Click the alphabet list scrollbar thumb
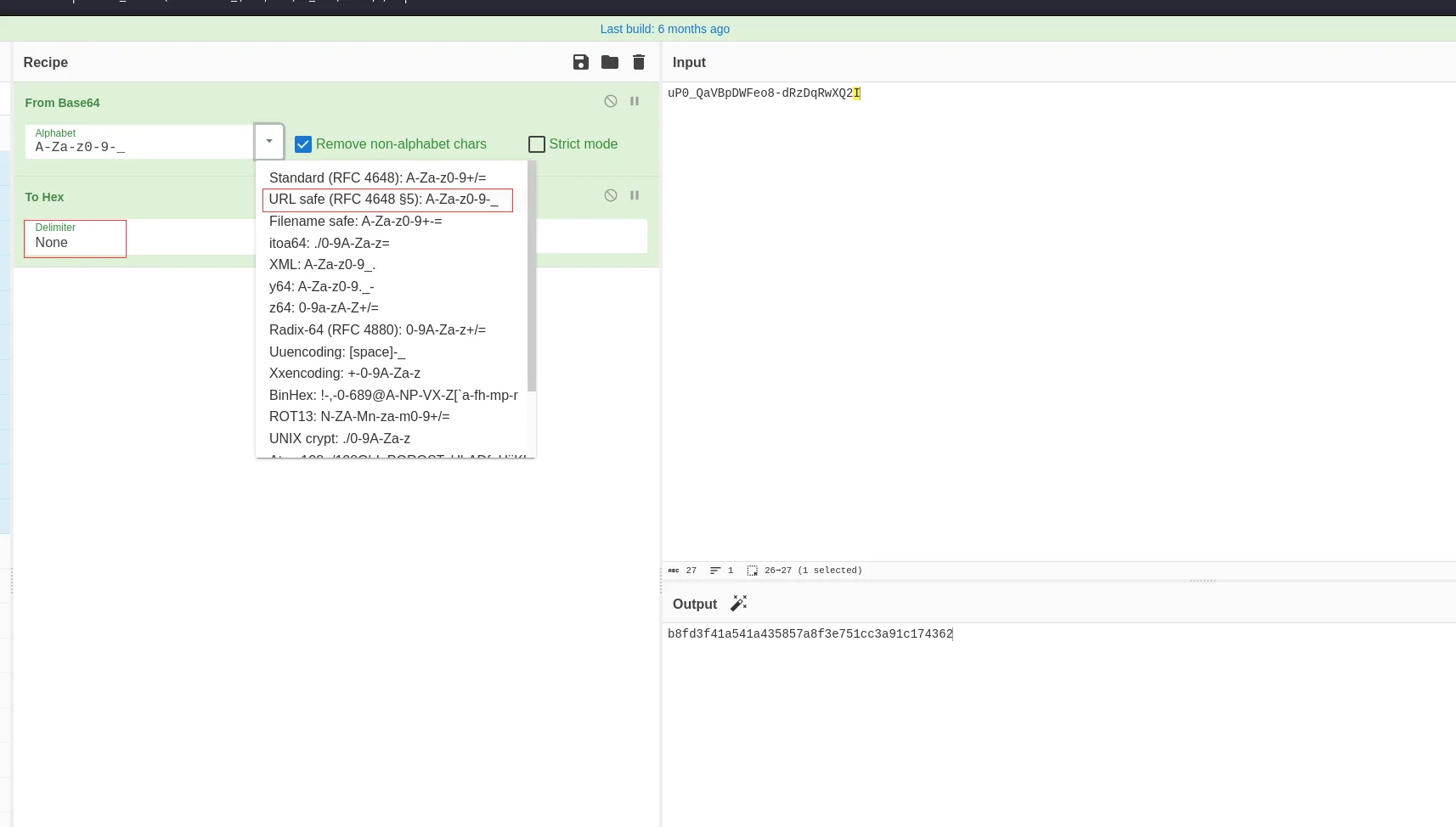This screenshot has height=827, width=1456. 532,276
